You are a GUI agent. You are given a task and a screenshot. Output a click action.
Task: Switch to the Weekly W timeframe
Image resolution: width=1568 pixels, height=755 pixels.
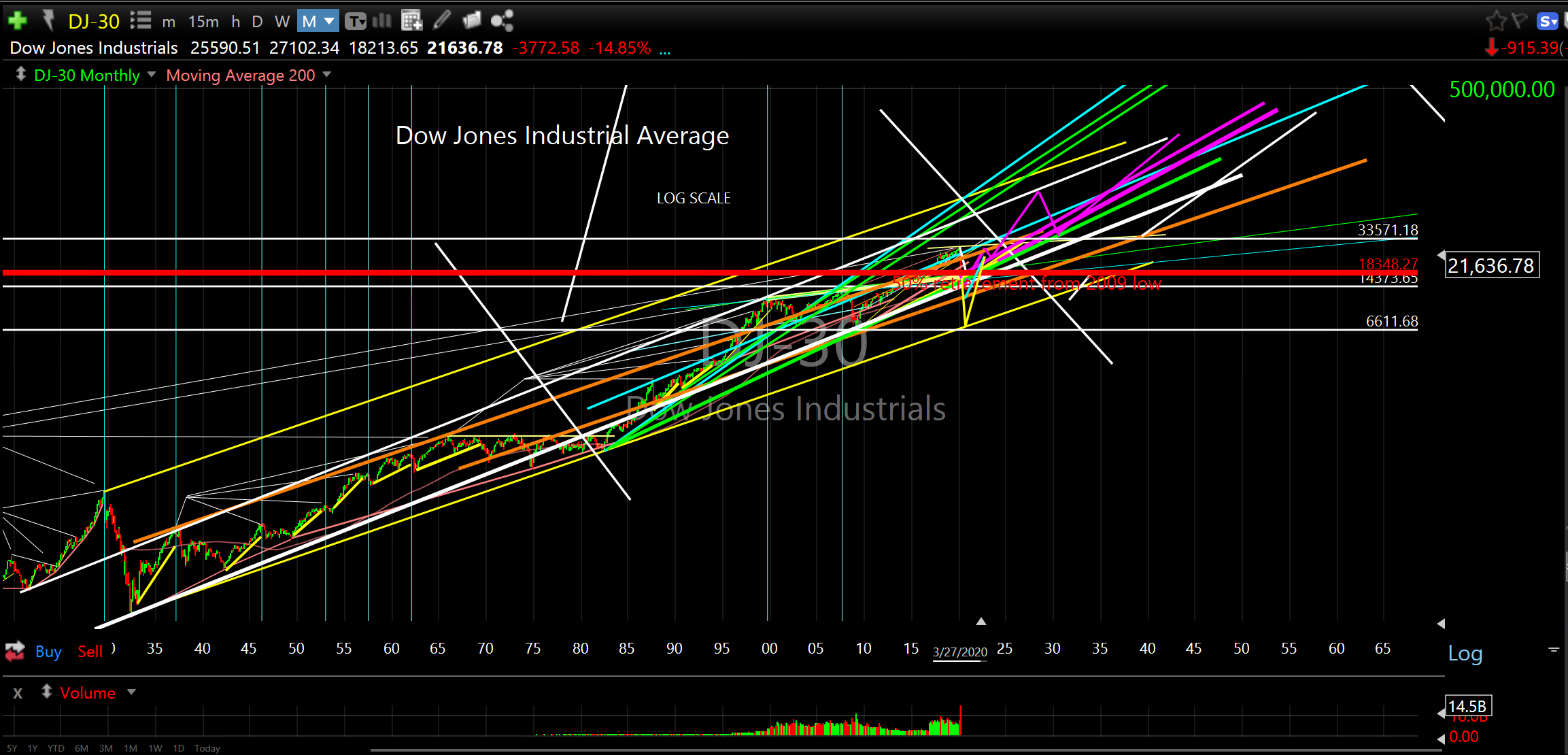click(282, 22)
